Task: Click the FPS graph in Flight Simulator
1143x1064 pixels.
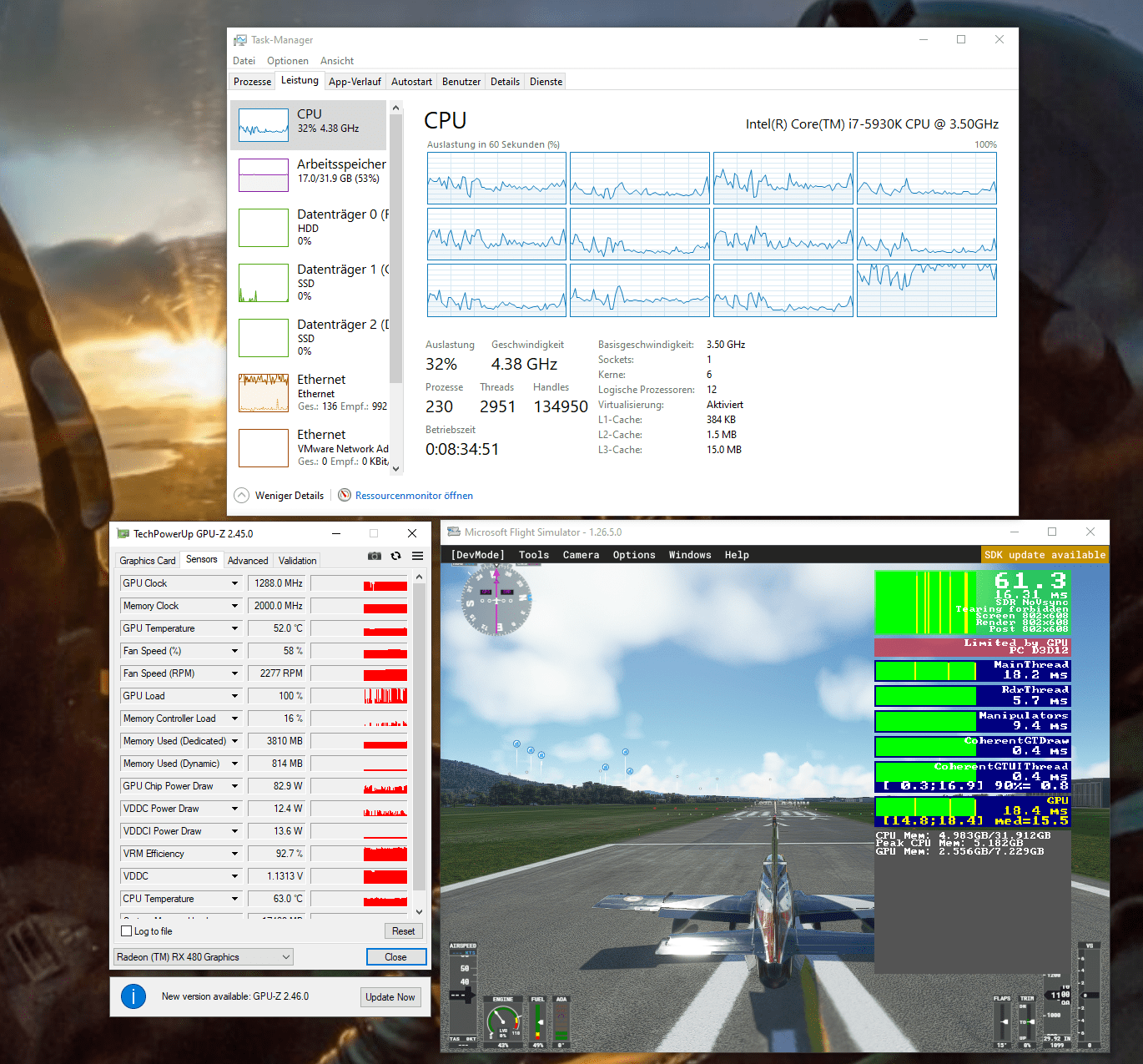Action: [925, 603]
